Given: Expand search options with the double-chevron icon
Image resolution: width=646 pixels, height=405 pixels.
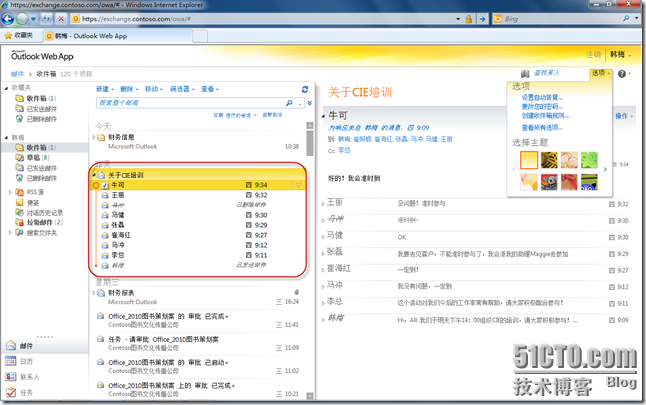Looking at the screenshot, I should click(310, 103).
